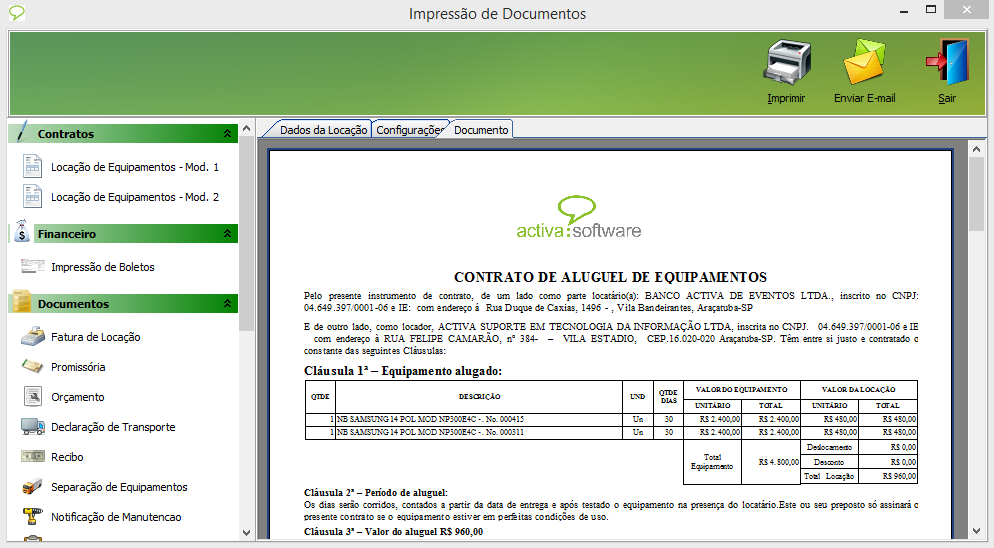Select Locação de Equipamentos - Mod. 1
The height and width of the screenshot is (548, 994).
[134, 167]
